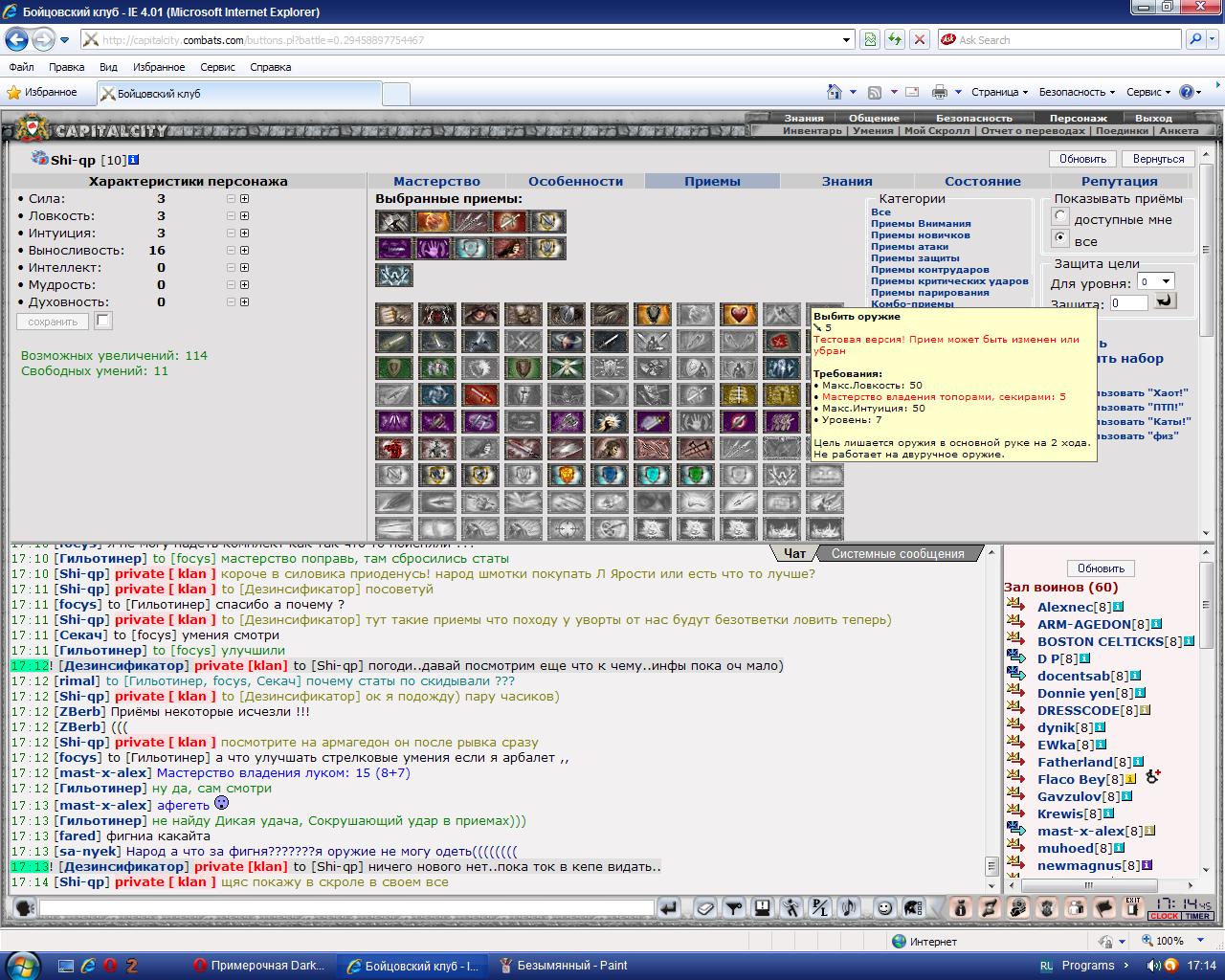Click Обновить button near Вернуться
The image size is (1225, 980).
(x=1082, y=159)
